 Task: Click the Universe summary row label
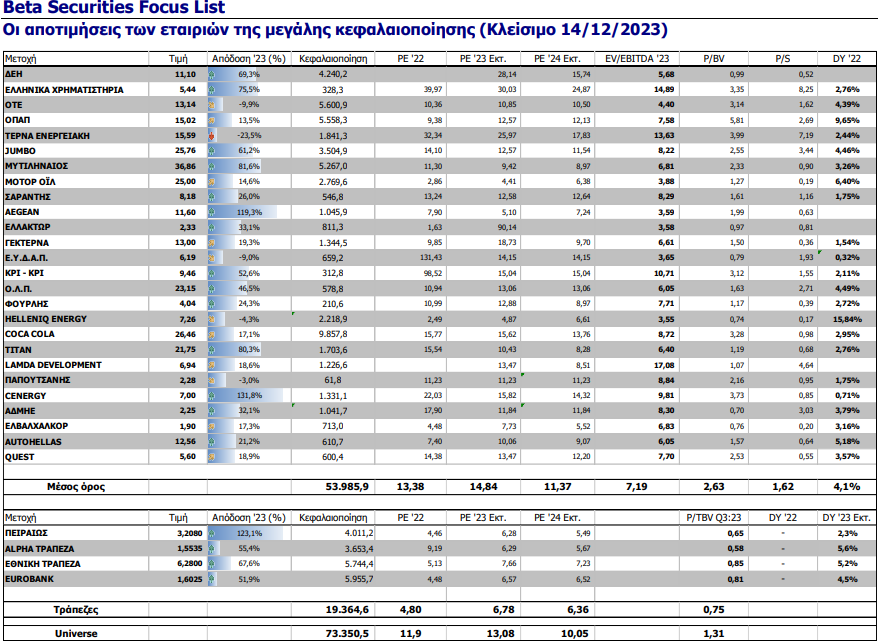point(74,633)
